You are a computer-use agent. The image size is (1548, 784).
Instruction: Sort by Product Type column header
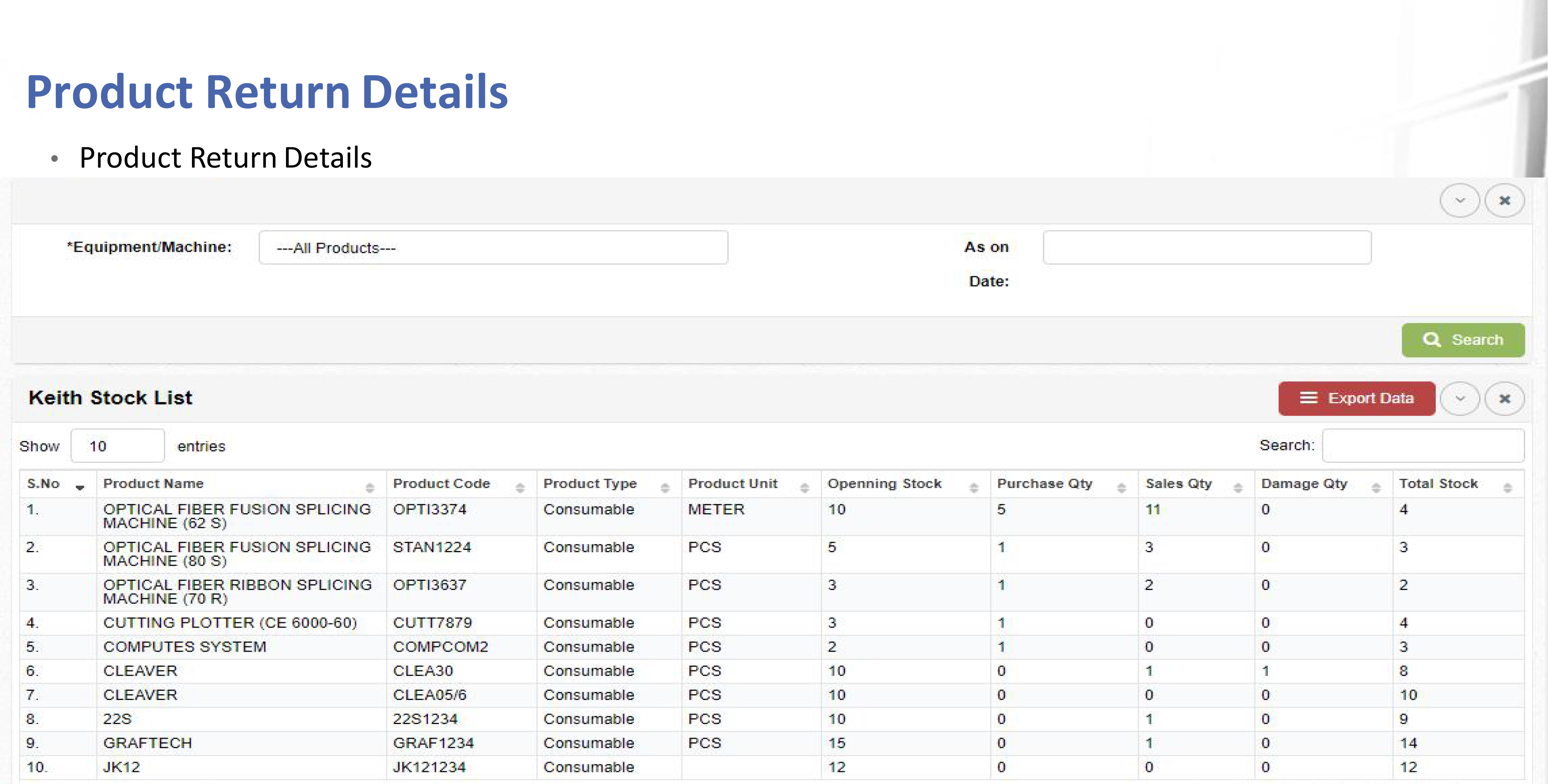[589, 484]
